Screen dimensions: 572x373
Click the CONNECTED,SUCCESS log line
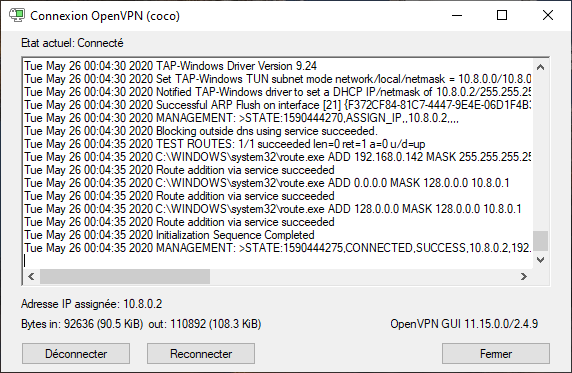tap(278, 248)
